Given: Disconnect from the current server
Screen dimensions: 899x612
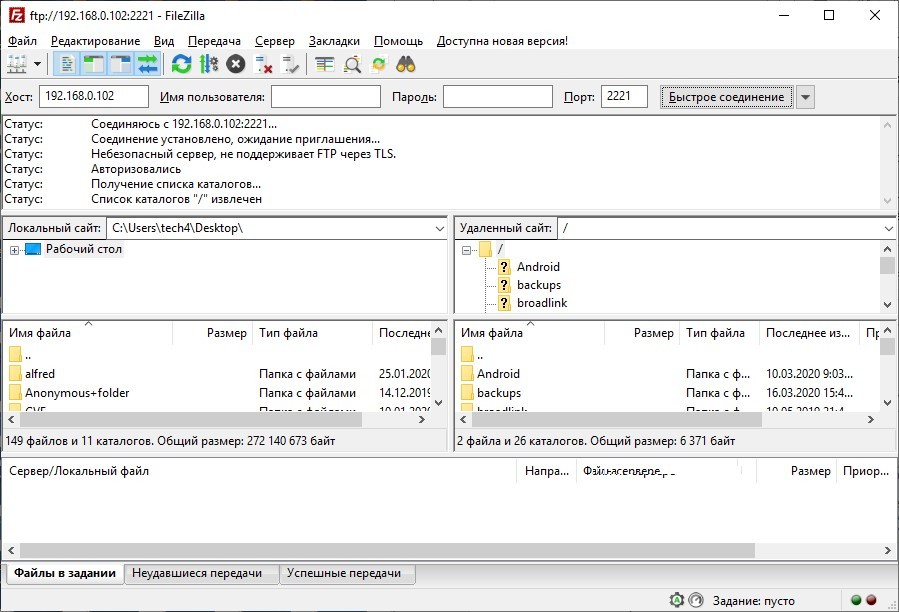Looking at the screenshot, I should point(263,64).
